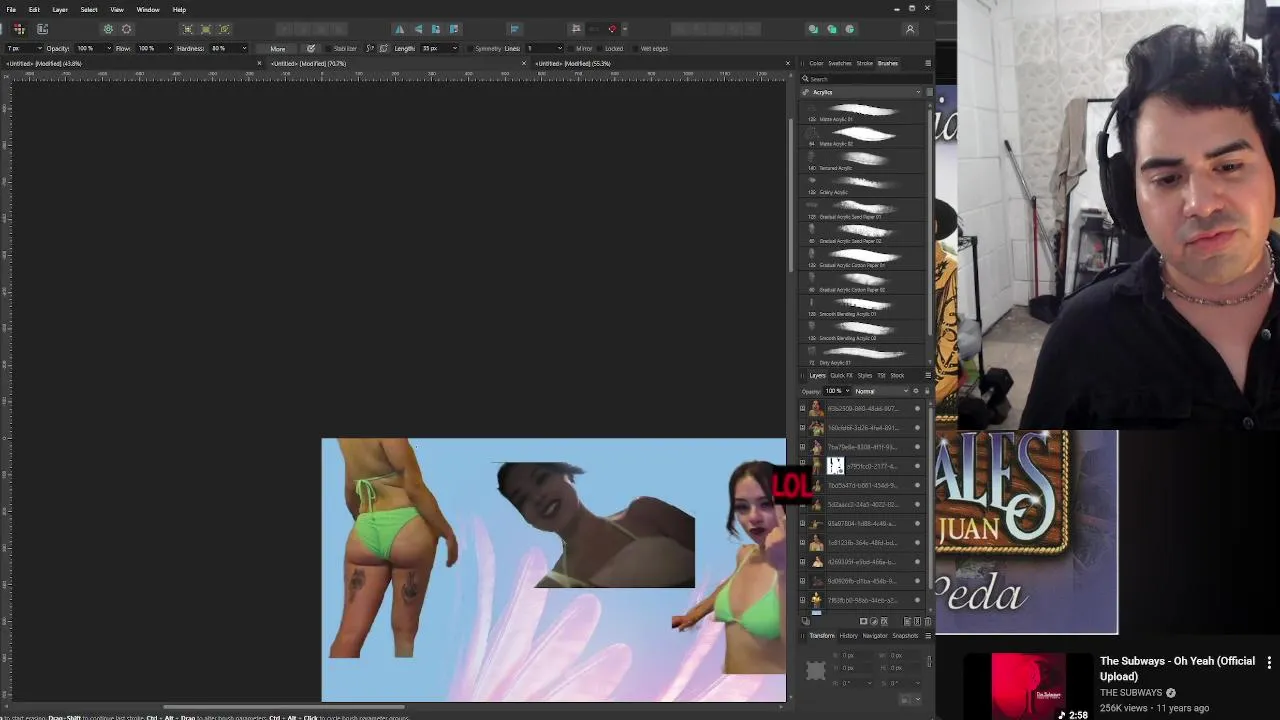Click the Affinity persona icon at toolbar start
This screenshot has width=1280, height=720.
pos(19,29)
